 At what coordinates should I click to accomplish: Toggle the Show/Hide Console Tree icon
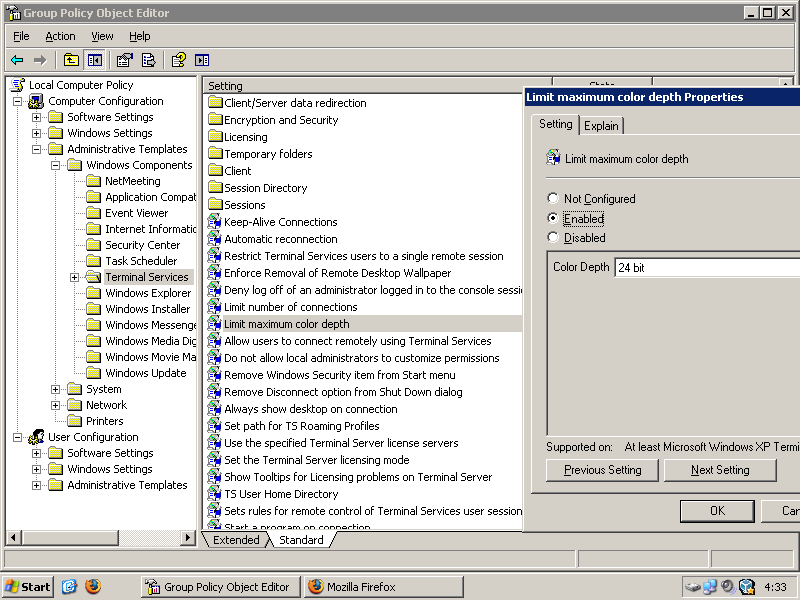(95, 60)
